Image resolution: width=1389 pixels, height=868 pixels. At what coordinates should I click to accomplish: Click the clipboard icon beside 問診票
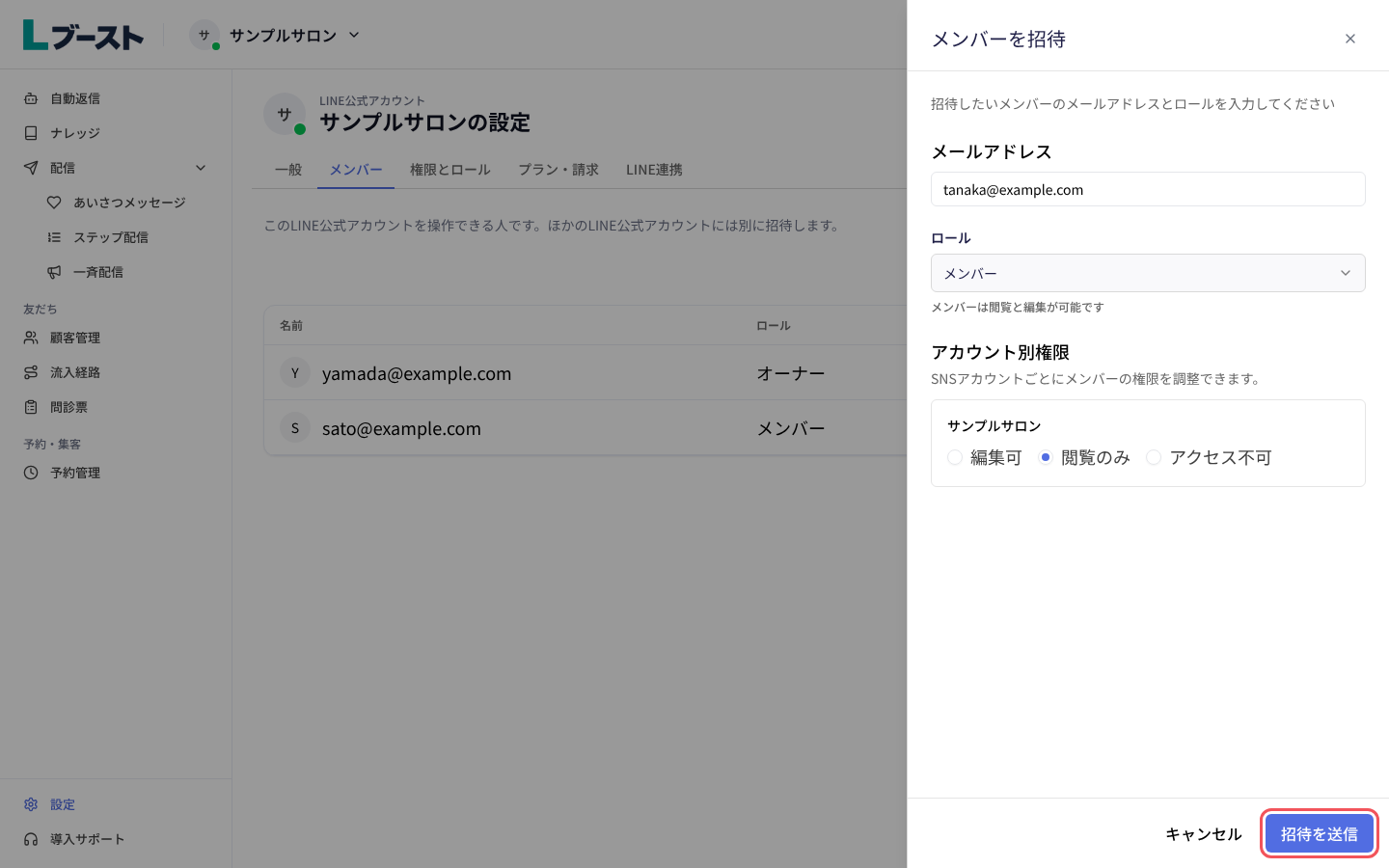coord(31,407)
